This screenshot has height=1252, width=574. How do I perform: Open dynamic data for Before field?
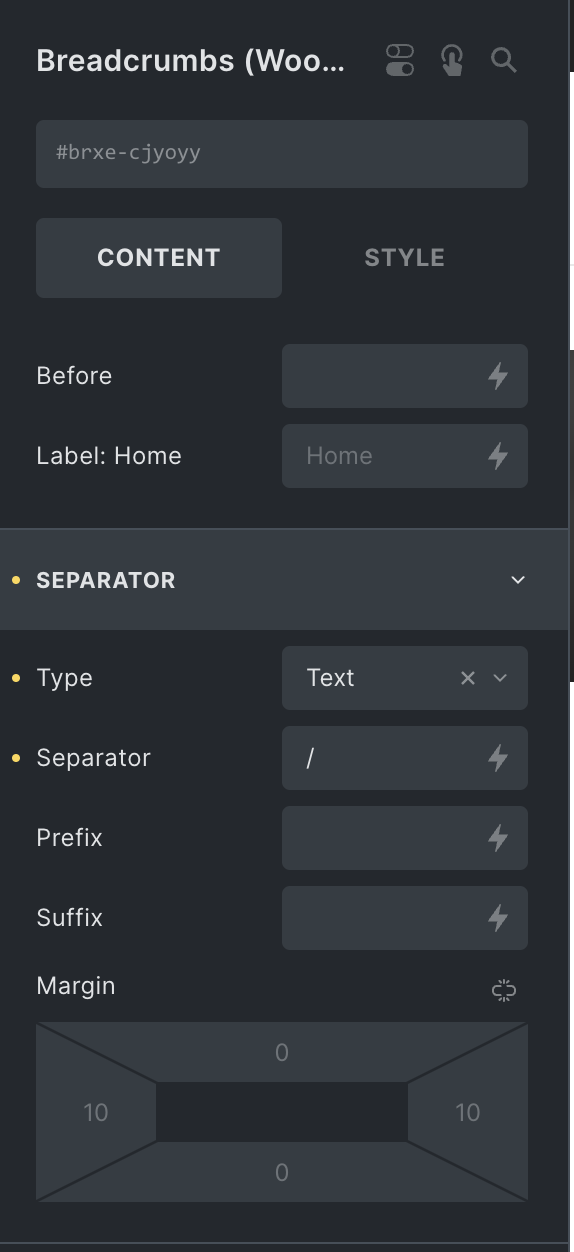point(497,376)
